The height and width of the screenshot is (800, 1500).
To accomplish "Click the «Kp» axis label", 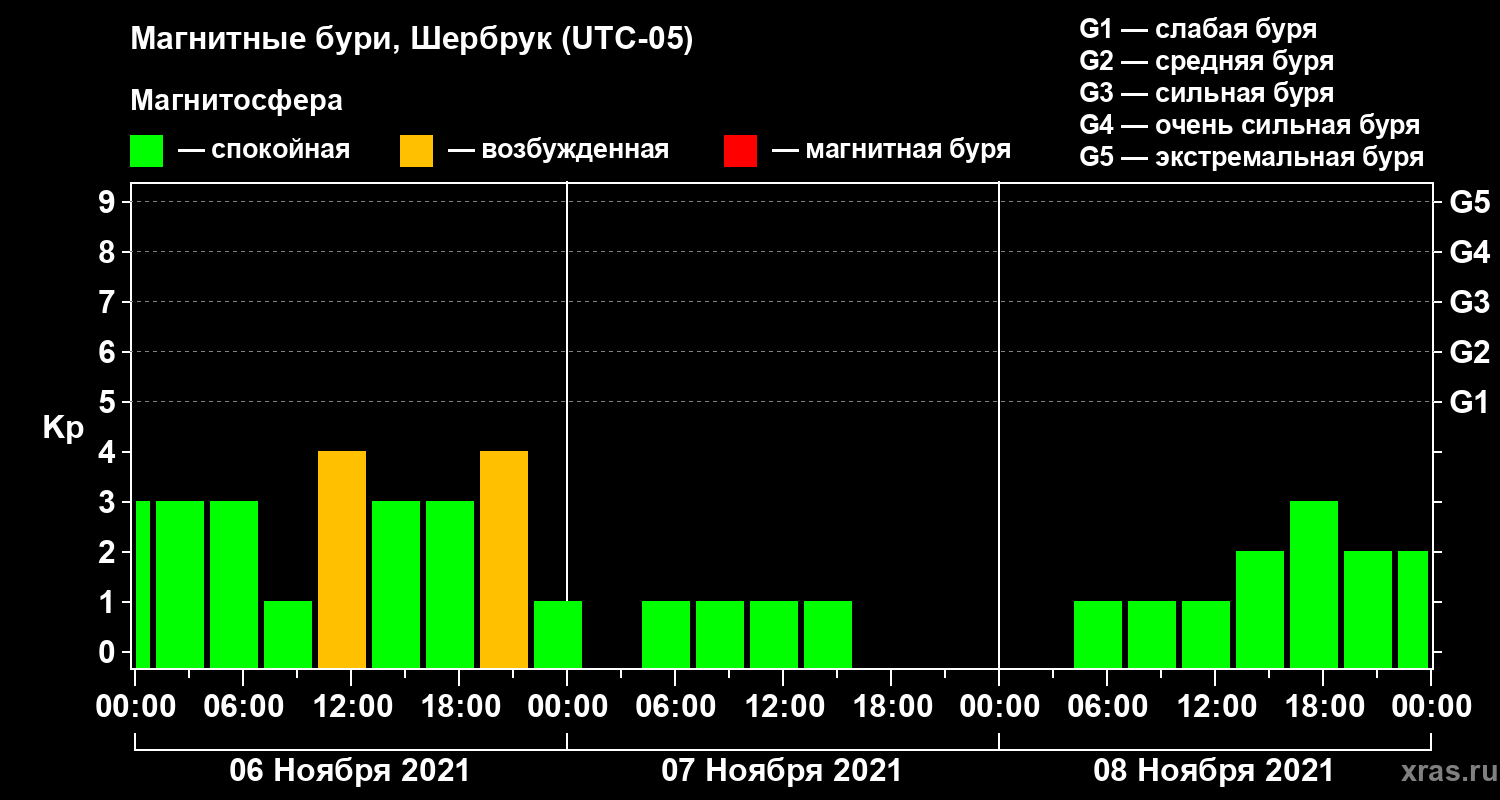I will pyautogui.click(x=63, y=427).
